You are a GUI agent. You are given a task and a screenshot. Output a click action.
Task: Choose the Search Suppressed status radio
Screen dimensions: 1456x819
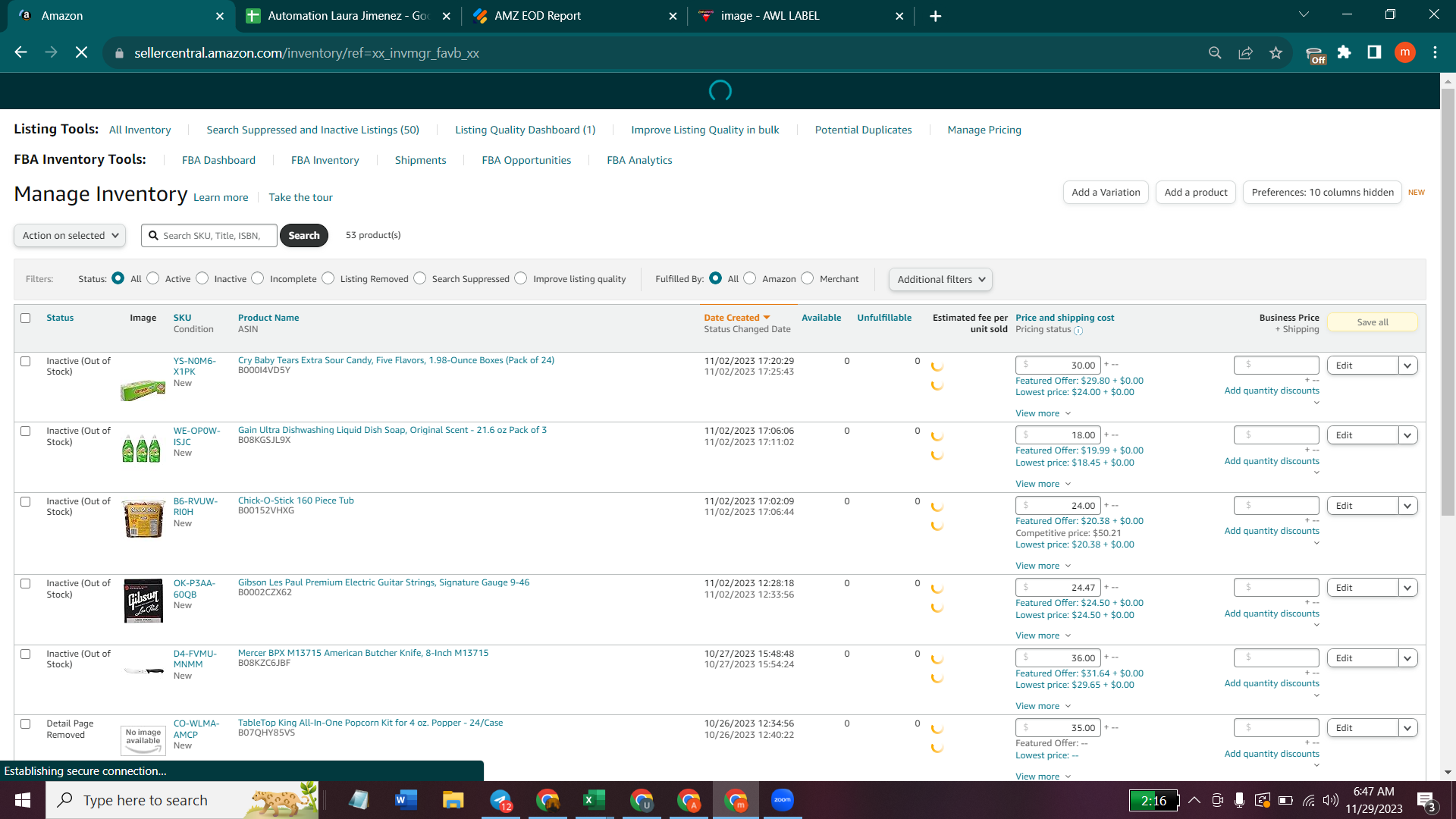pyautogui.click(x=420, y=278)
